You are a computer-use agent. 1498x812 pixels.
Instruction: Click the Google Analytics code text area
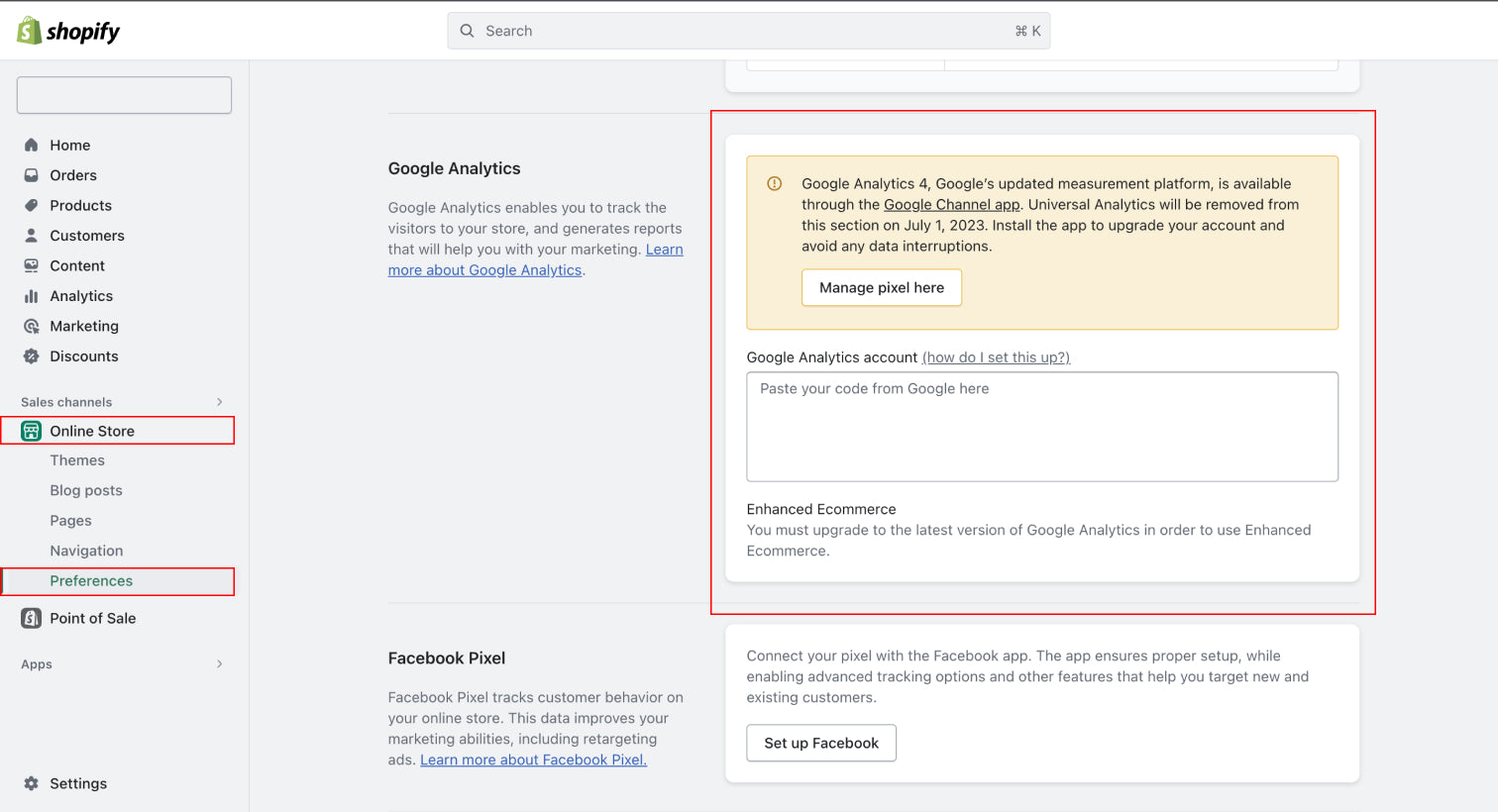tap(1041, 427)
